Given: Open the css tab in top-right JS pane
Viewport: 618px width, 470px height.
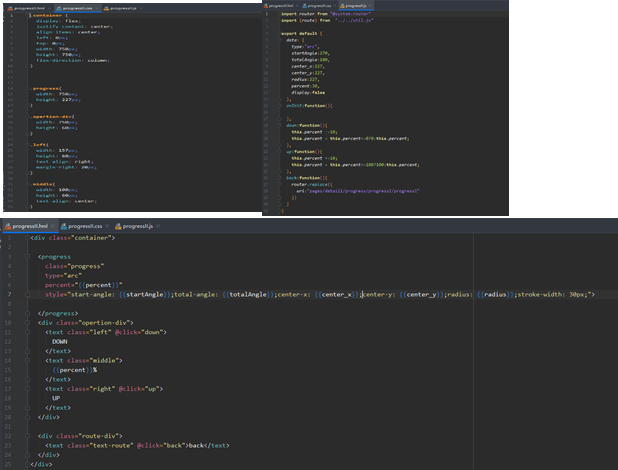Looking at the screenshot, I should click(319, 6).
